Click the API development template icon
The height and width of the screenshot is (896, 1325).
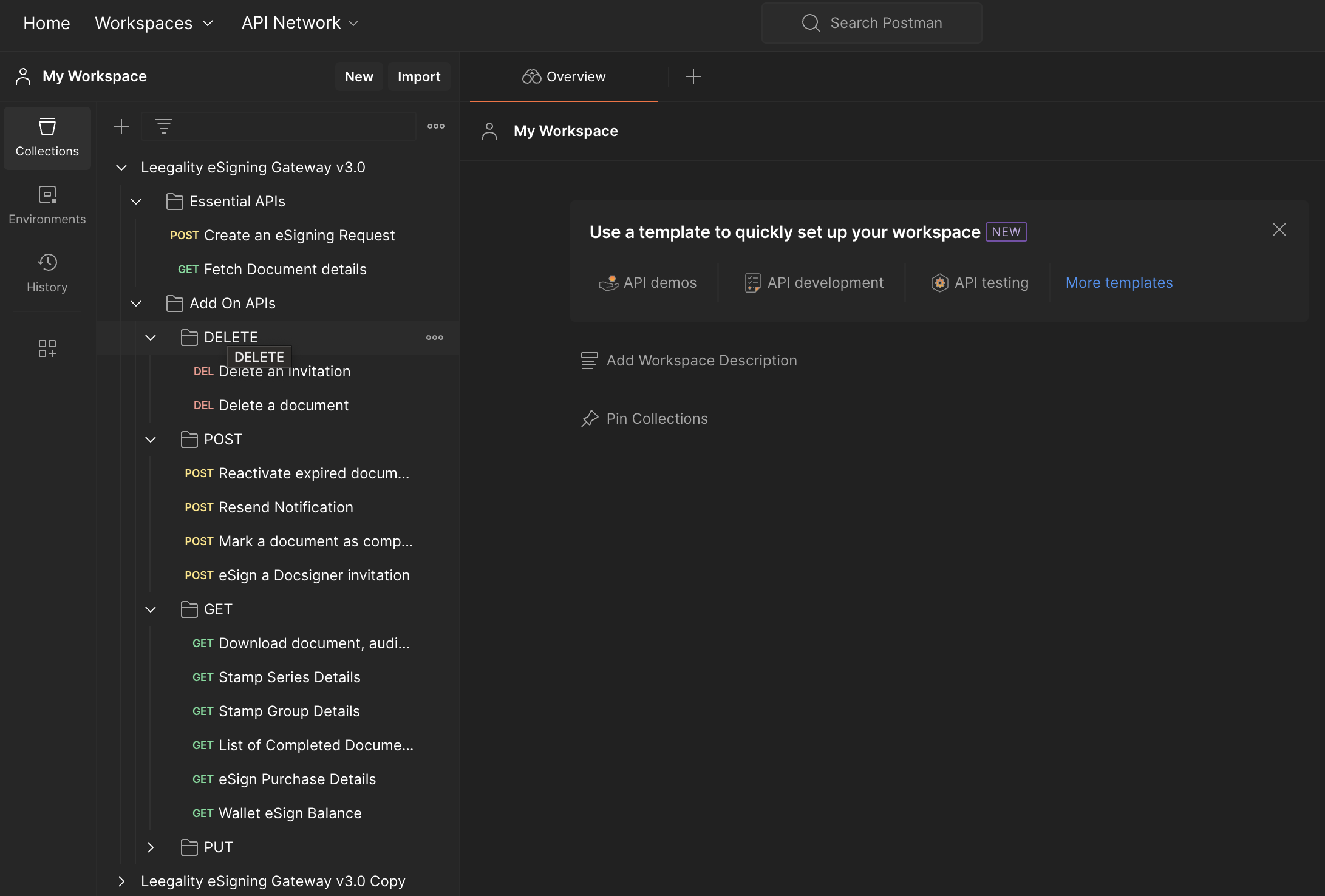pyautogui.click(x=753, y=283)
